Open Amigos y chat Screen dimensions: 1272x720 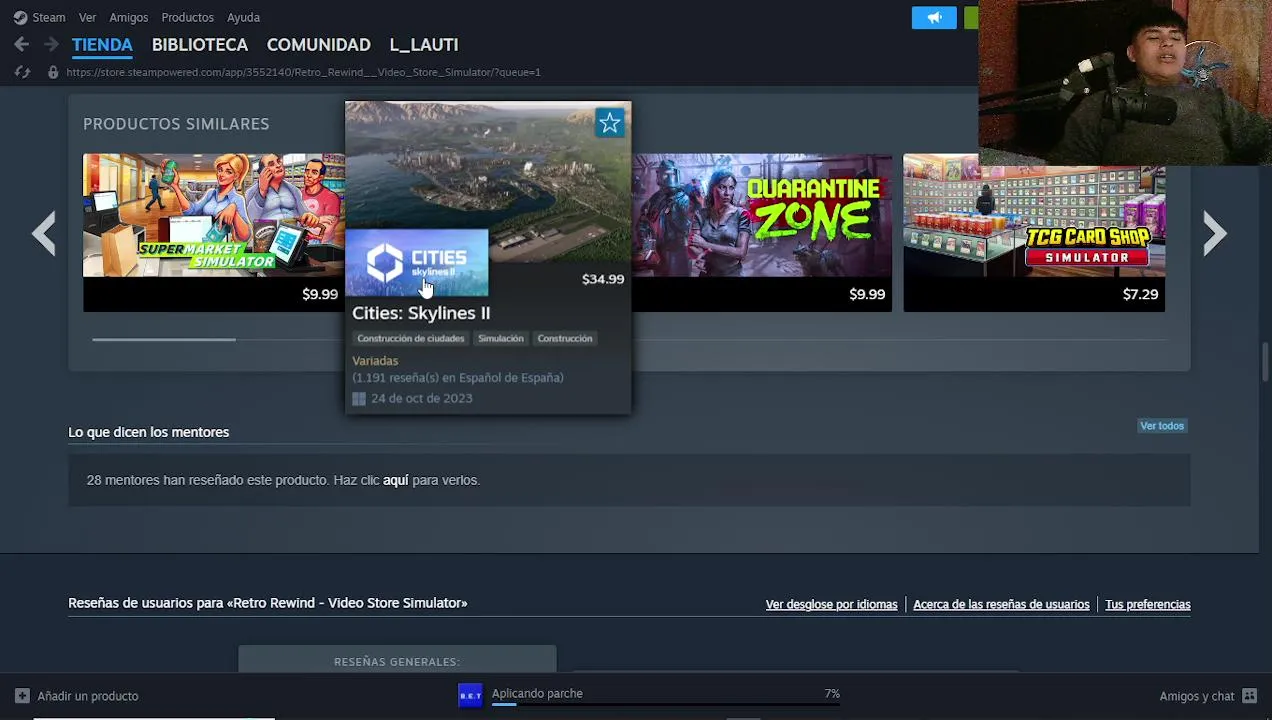point(1197,696)
